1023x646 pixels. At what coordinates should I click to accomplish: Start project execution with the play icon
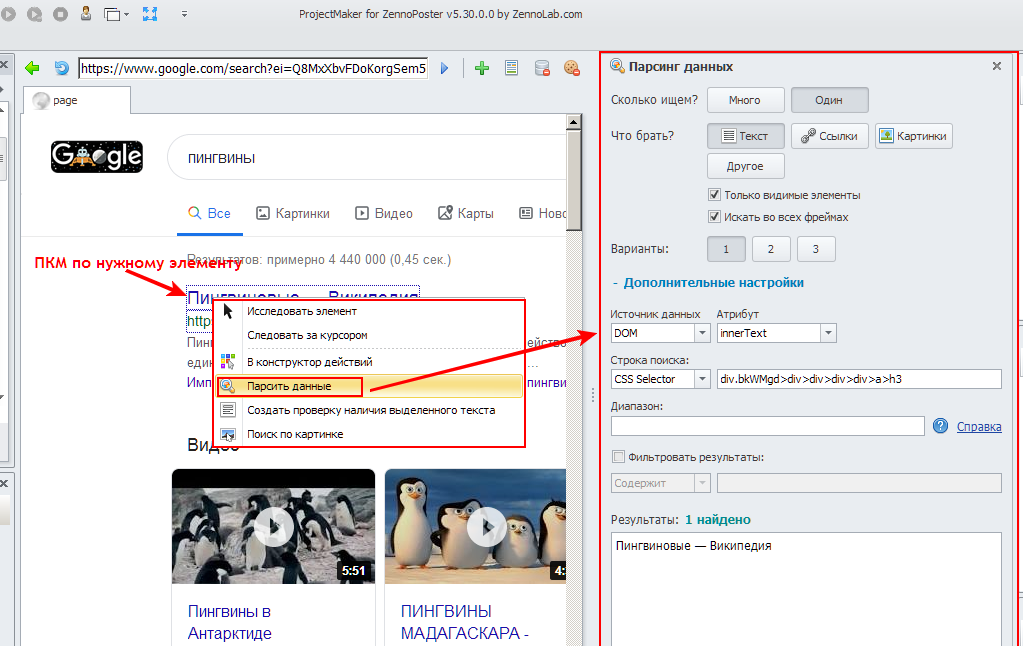(x=8, y=14)
